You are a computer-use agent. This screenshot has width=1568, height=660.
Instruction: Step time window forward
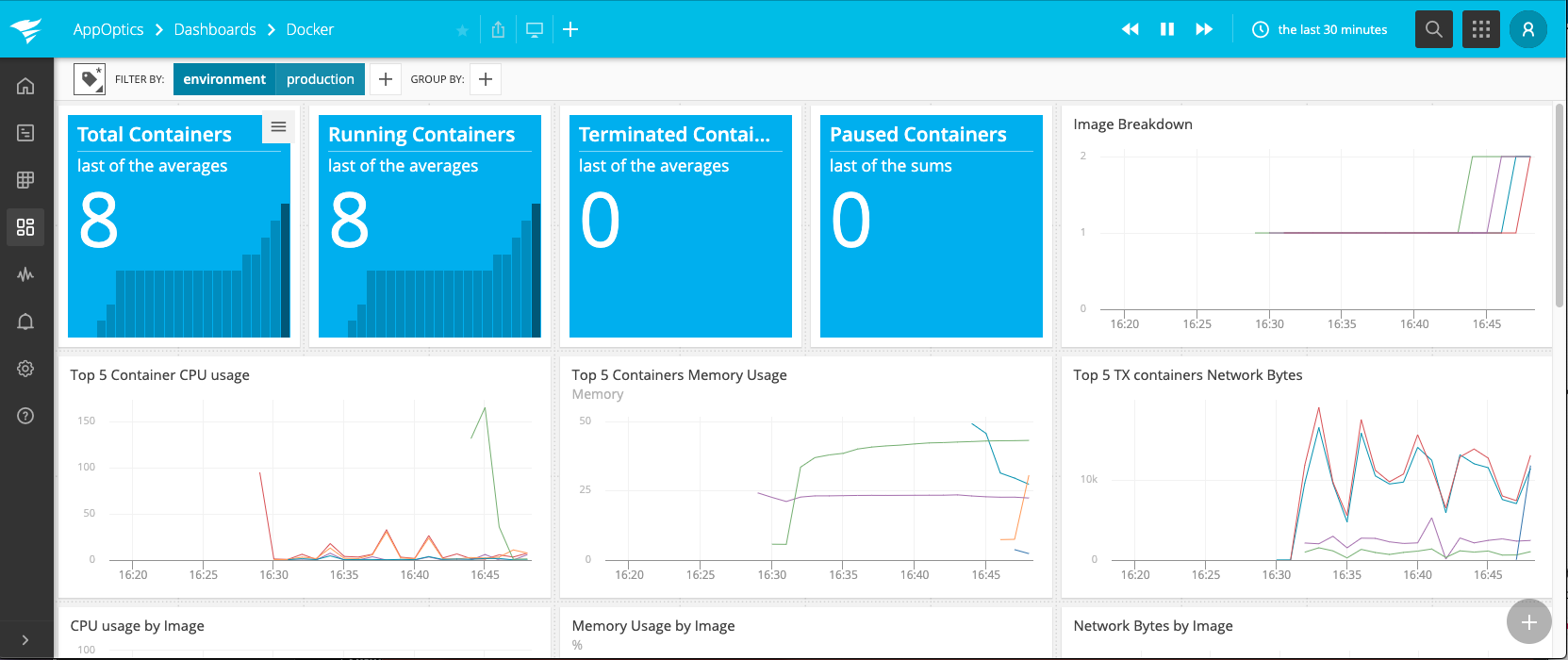(1204, 29)
